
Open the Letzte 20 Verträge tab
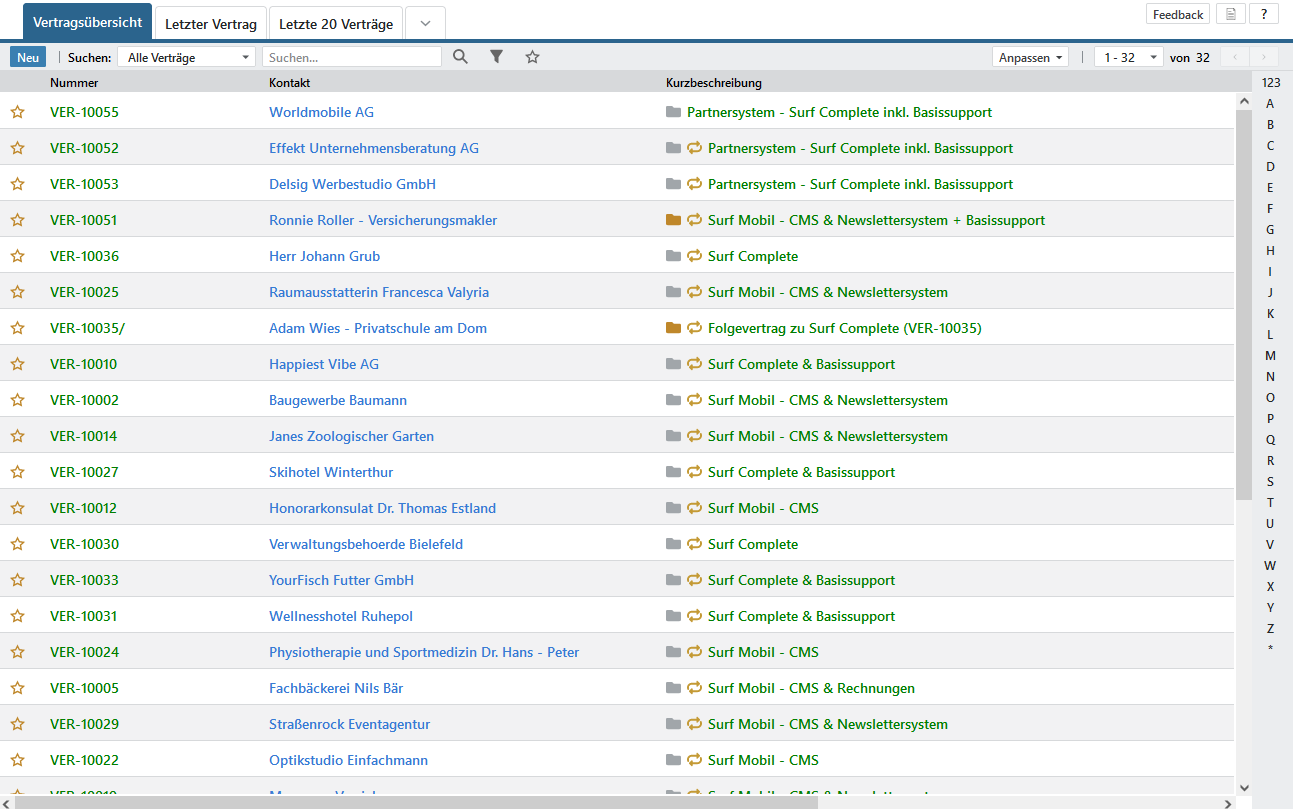335,23
